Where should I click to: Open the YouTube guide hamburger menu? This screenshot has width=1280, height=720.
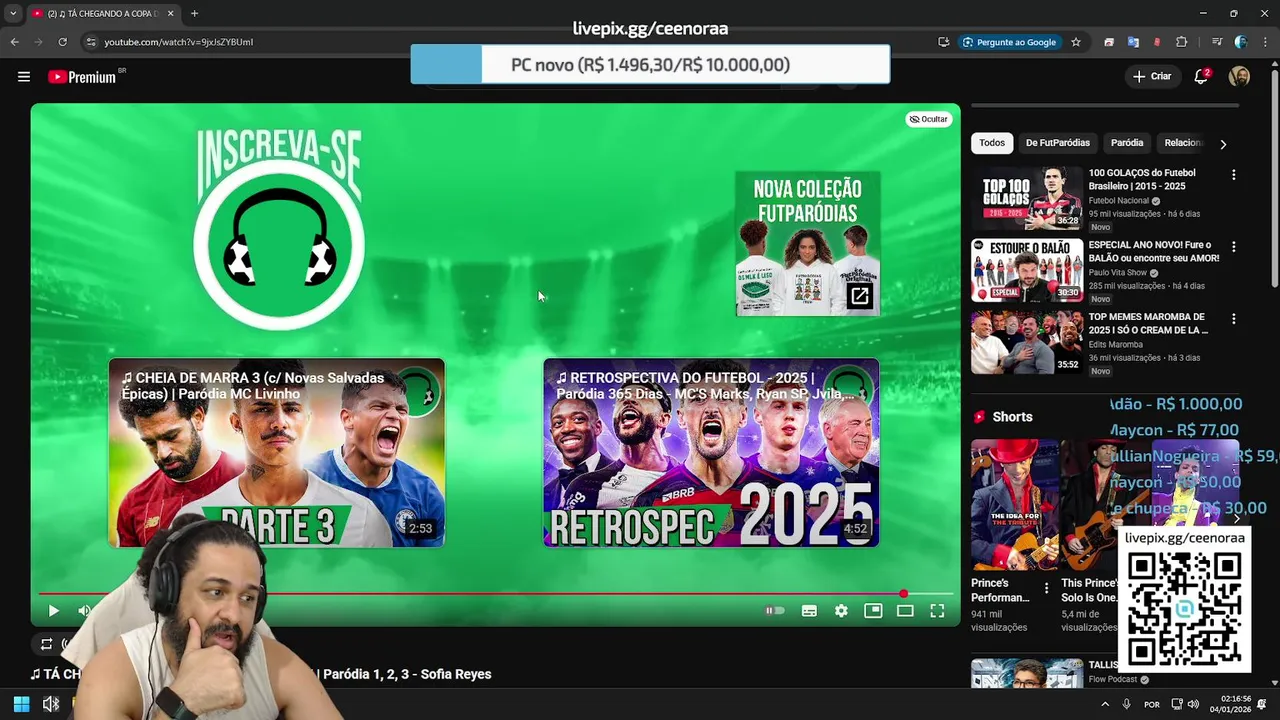24,77
